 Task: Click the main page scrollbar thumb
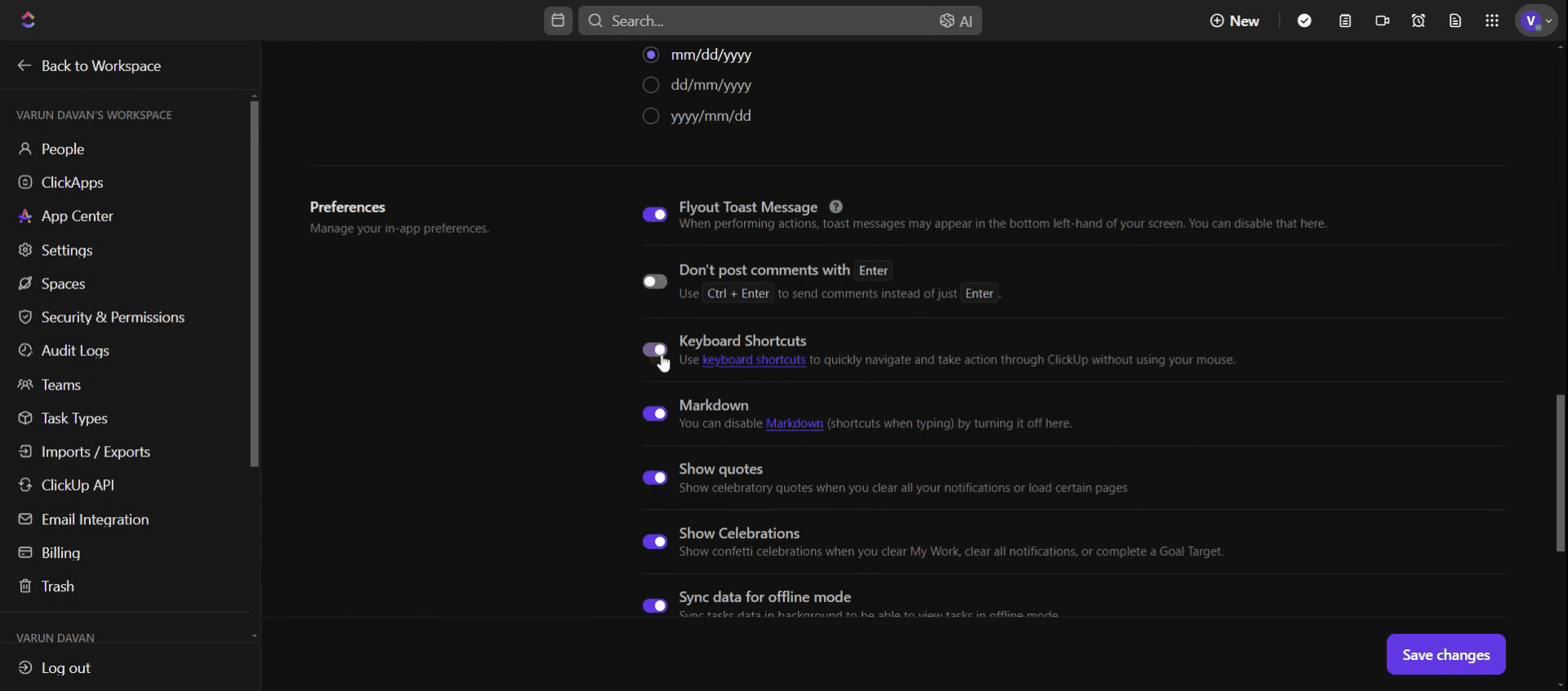pos(1561,473)
